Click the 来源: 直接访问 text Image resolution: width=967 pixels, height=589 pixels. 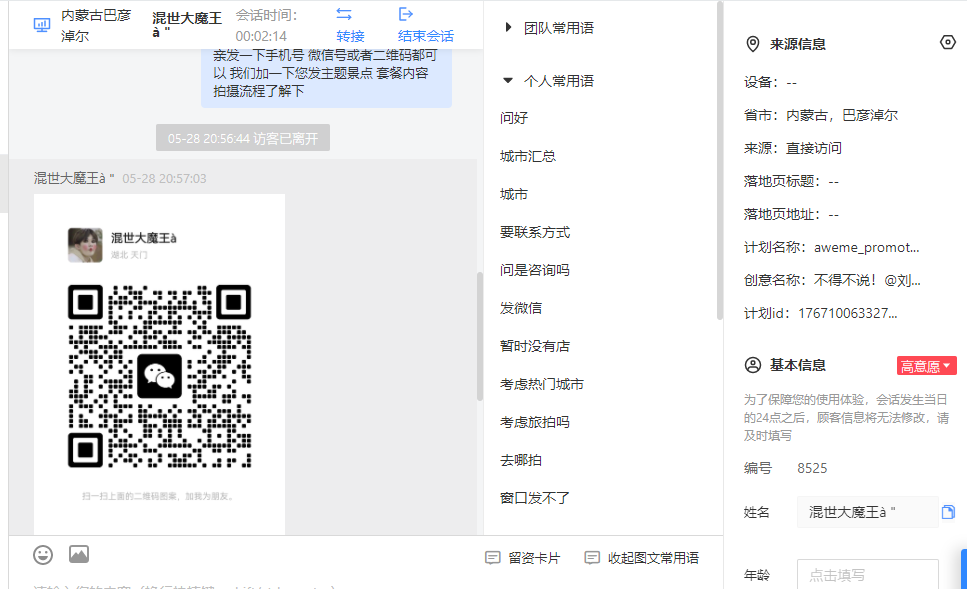[x=792, y=148]
